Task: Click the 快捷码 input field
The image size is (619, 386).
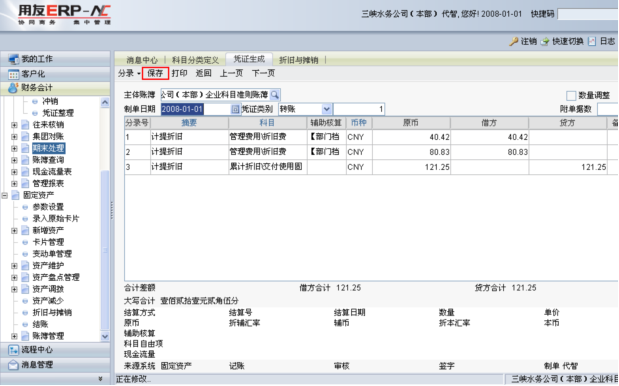Action: pyautogui.click(x=588, y=14)
